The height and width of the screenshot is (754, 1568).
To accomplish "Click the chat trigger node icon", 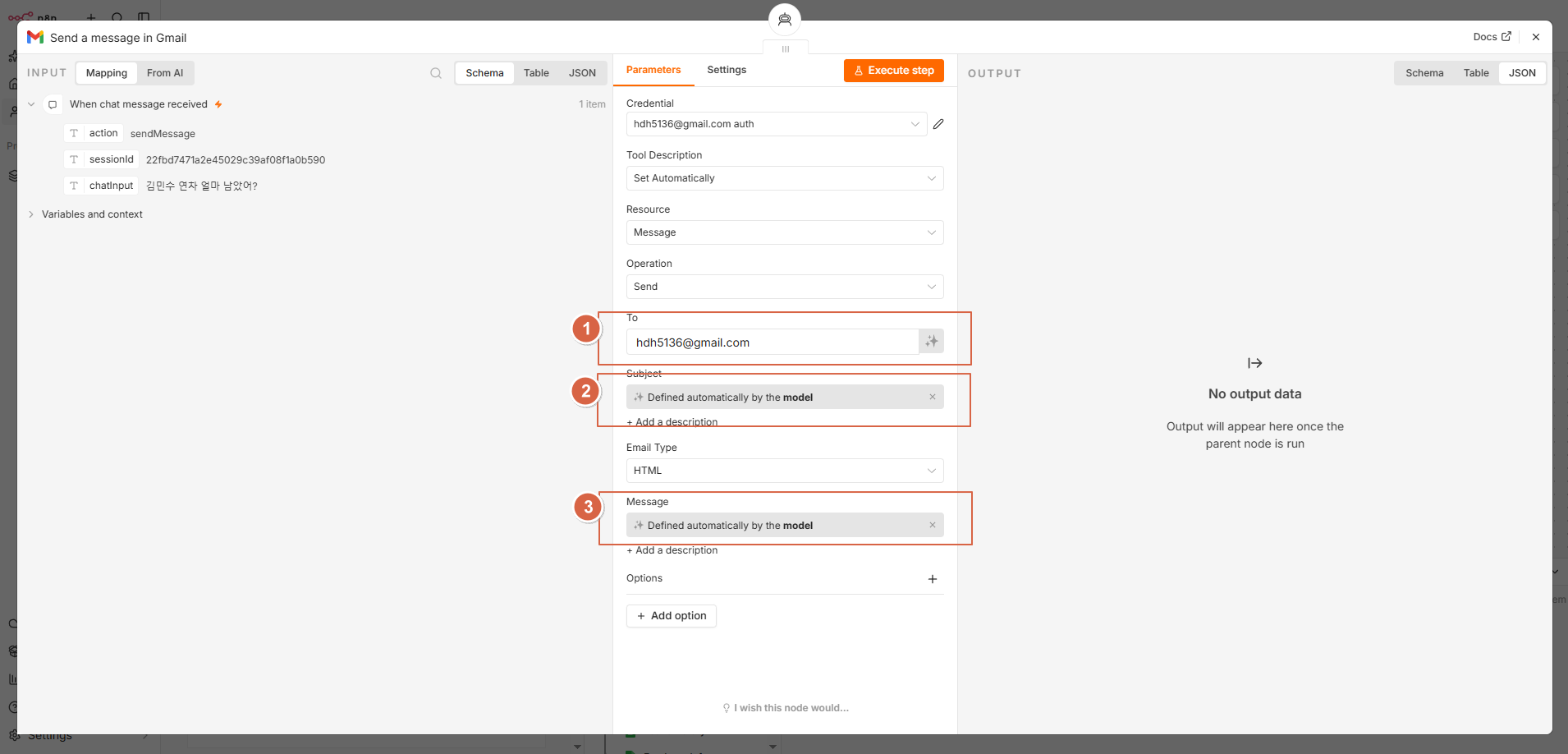I will click(53, 104).
